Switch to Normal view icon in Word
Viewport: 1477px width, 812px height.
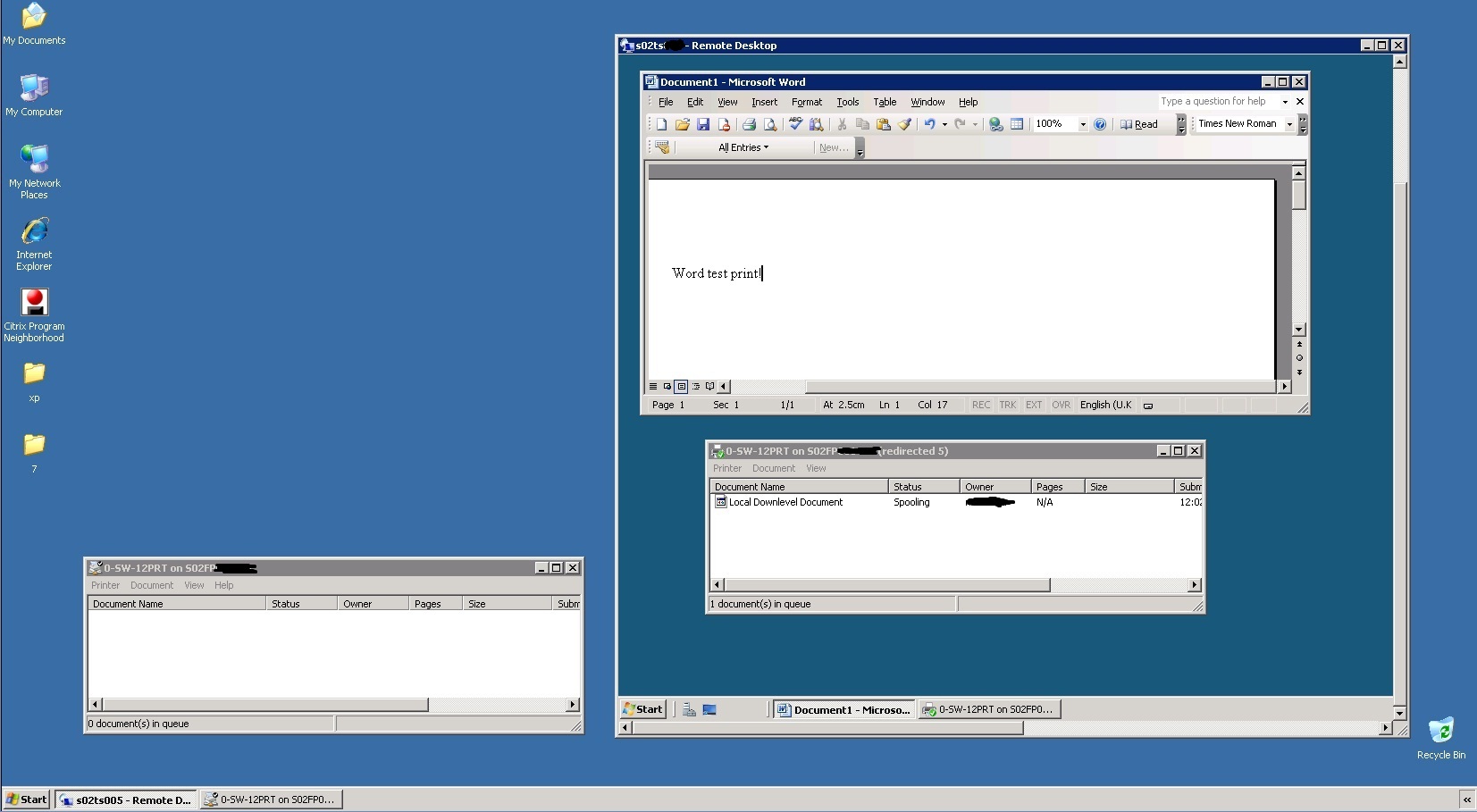click(x=653, y=387)
